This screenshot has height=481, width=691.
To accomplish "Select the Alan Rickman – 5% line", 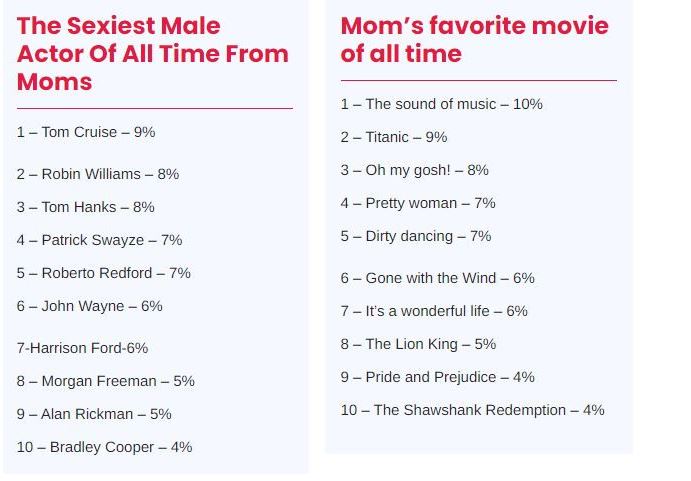I will [94, 414].
